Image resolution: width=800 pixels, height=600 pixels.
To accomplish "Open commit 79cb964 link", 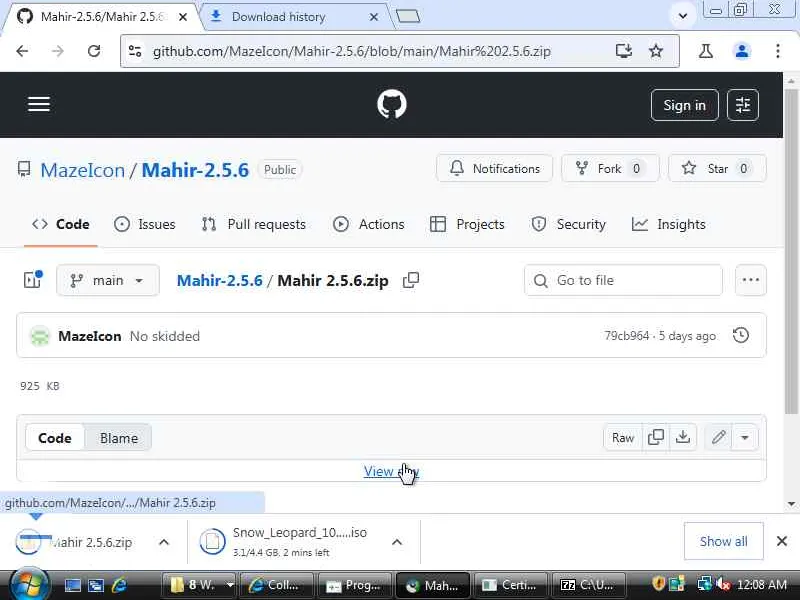I will pos(627,335).
